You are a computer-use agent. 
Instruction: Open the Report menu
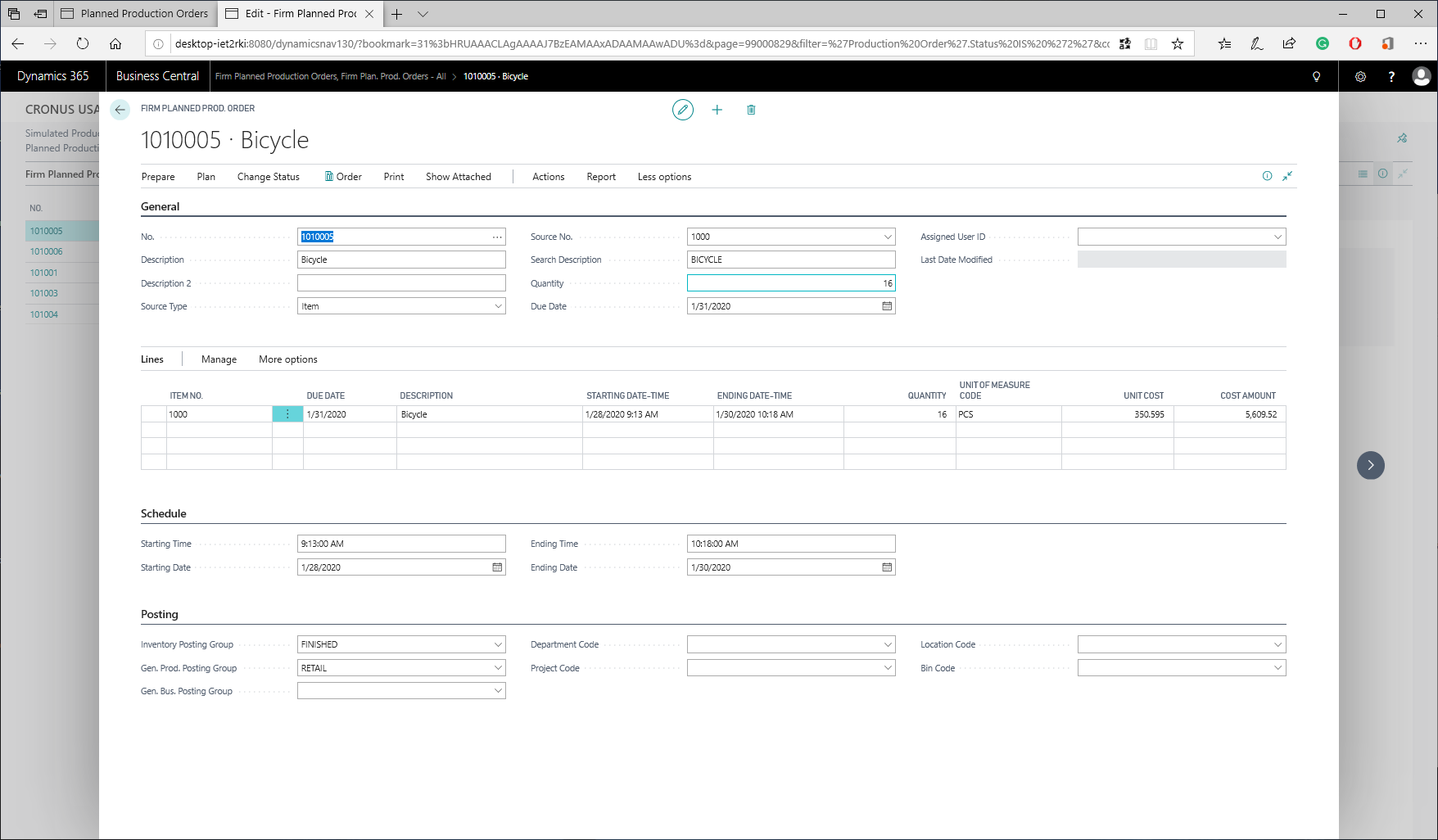click(x=601, y=177)
